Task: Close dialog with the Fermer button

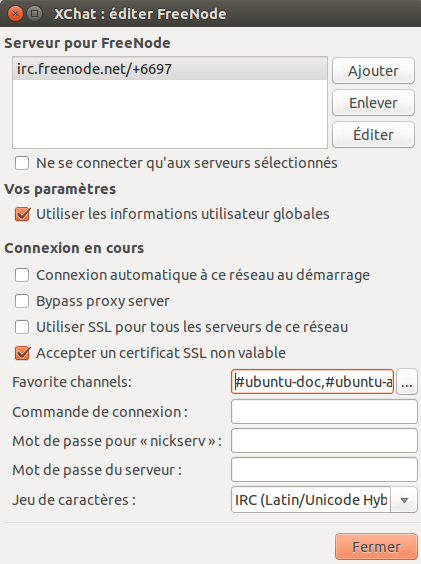Action: pos(376,547)
